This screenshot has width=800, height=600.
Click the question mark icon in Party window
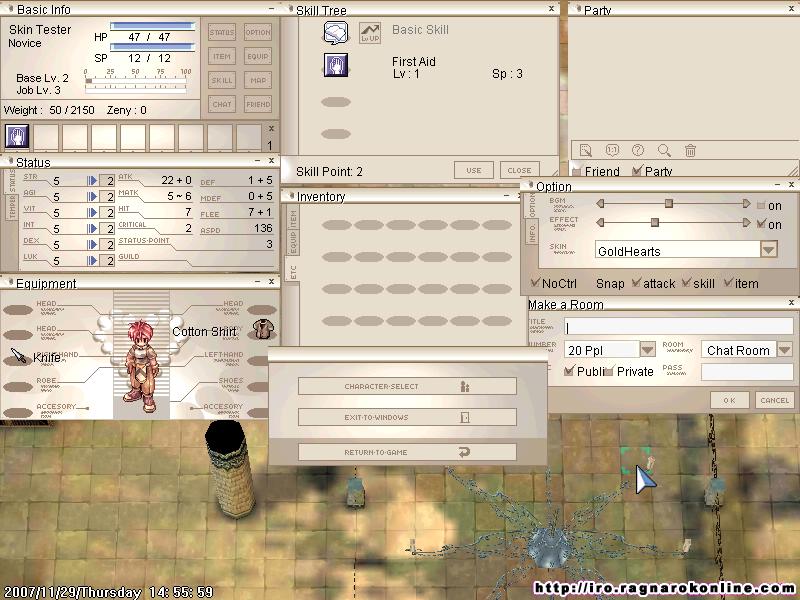click(x=638, y=150)
